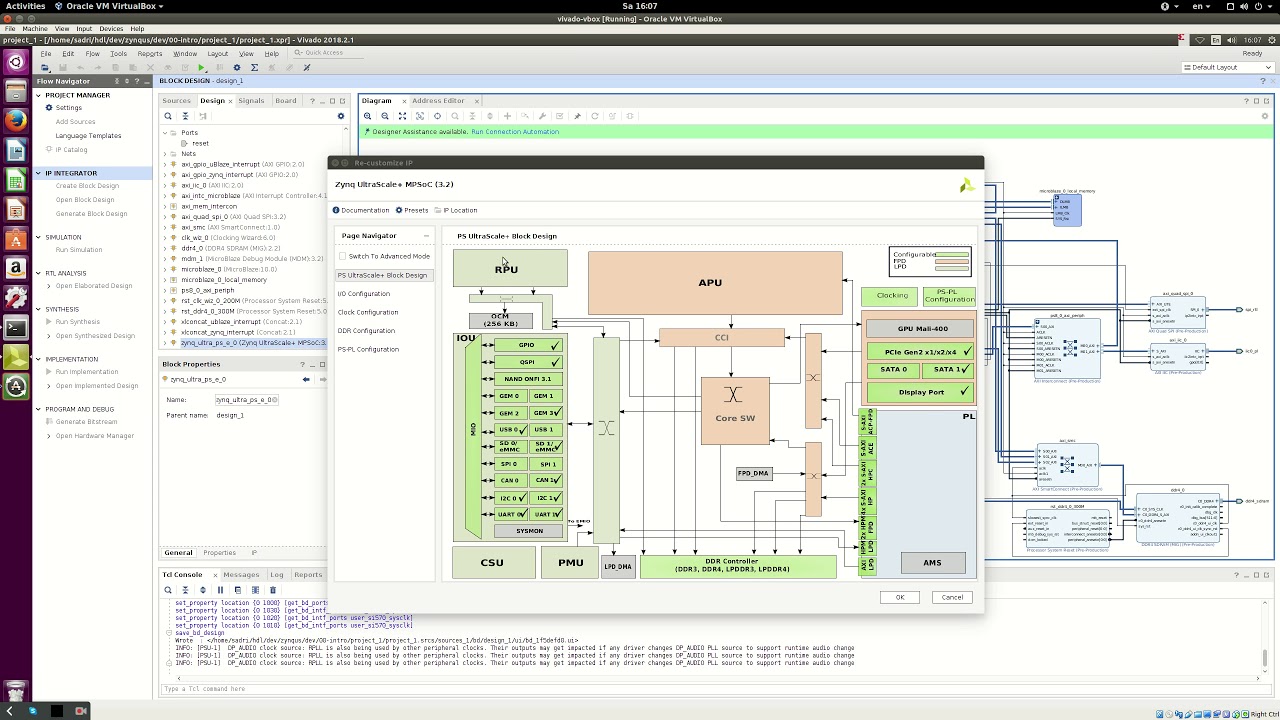This screenshot has height=720, width=1280.
Task: Click the Name field in Block Properties
Action: click(246, 400)
